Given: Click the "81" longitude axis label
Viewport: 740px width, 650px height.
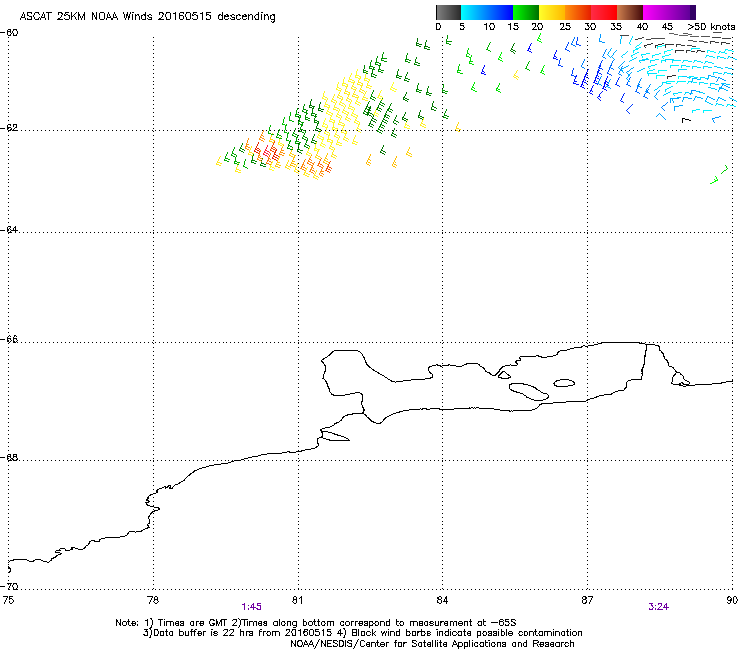Looking at the screenshot, I should pyautogui.click(x=297, y=600).
